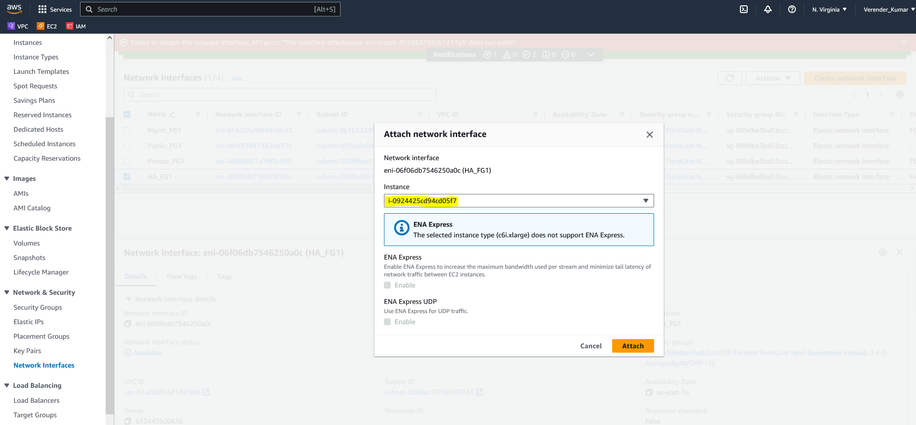This screenshot has height=425, width=916.
Task: Open Load Balancers in sidebar
Action: [36, 400]
